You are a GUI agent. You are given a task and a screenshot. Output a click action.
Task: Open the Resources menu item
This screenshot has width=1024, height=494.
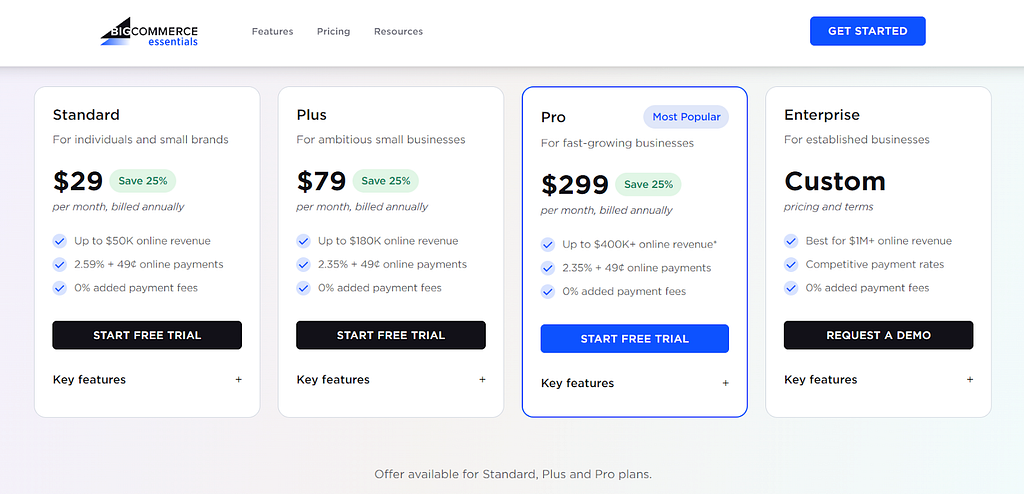pyautogui.click(x=398, y=31)
